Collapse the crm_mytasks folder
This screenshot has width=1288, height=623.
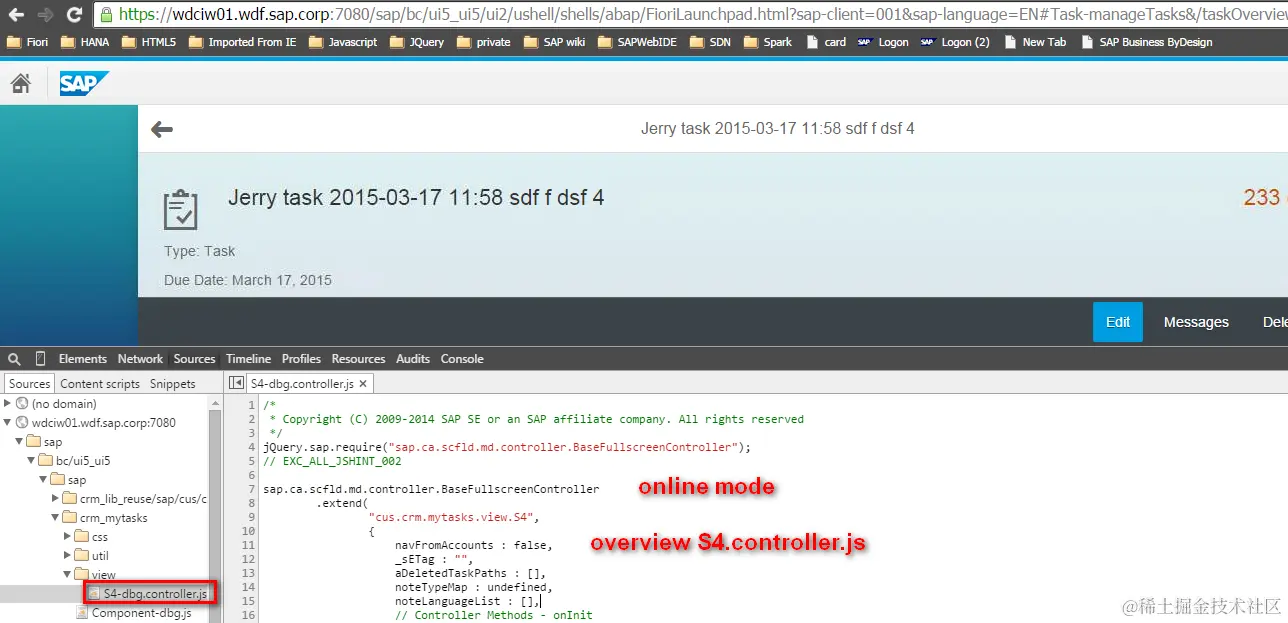[x=56, y=518]
